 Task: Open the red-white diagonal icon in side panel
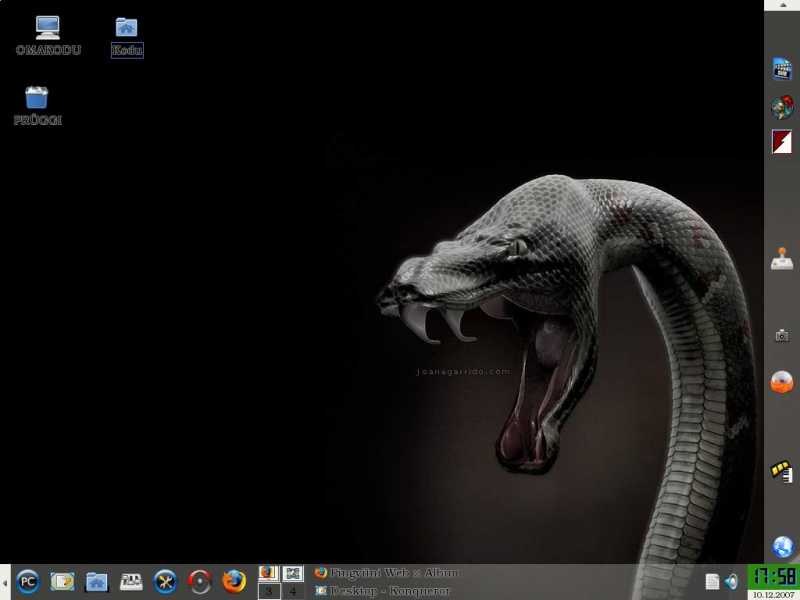[x=782, y=142]
